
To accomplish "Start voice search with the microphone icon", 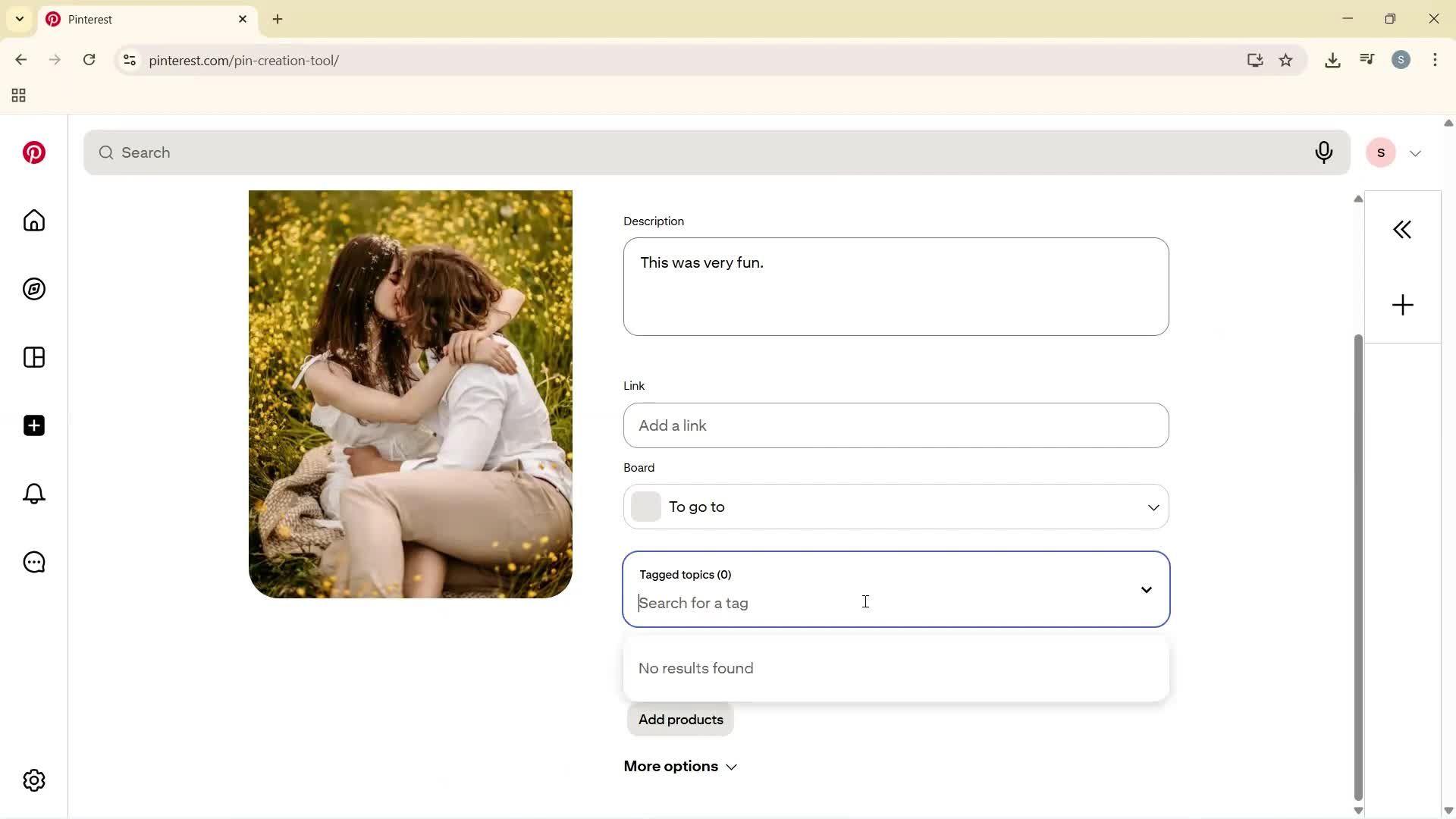I will pyautogui.click(x=1323, y=152).
